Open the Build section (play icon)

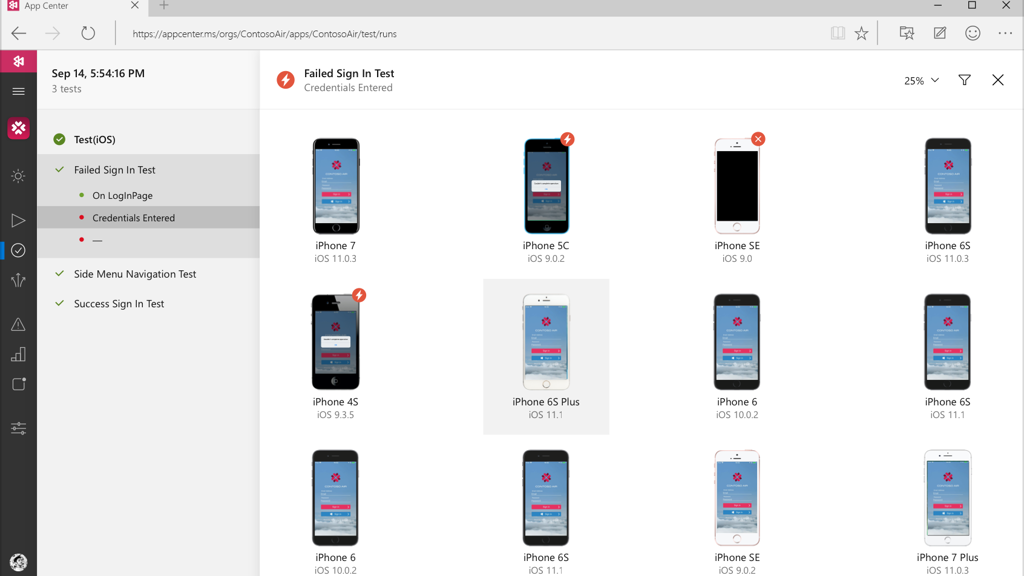(x=18, y=220)
